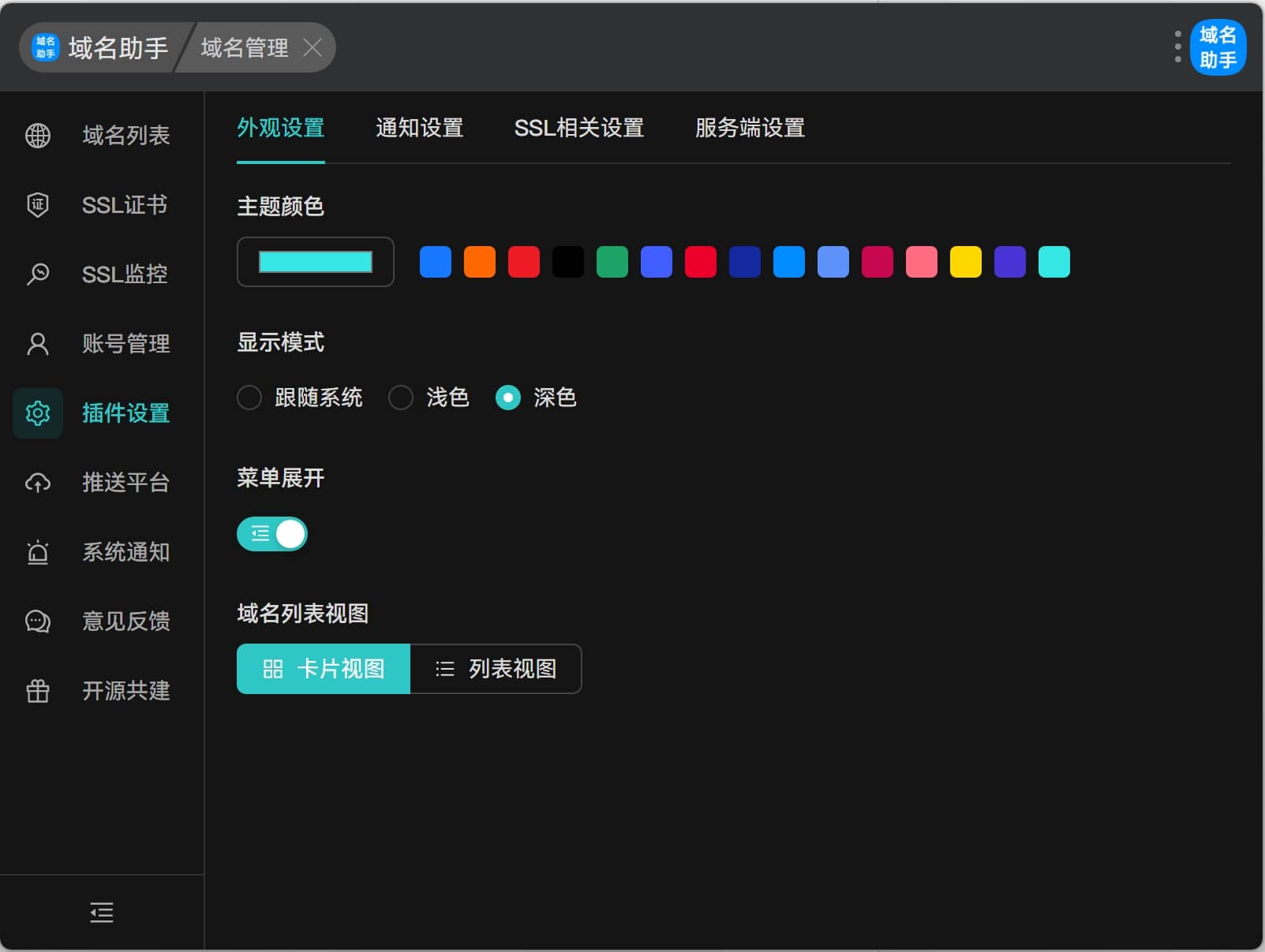
Task: Toggle the 菜单展开 switch
Action: pyautogui.click(x=272, y=534)
